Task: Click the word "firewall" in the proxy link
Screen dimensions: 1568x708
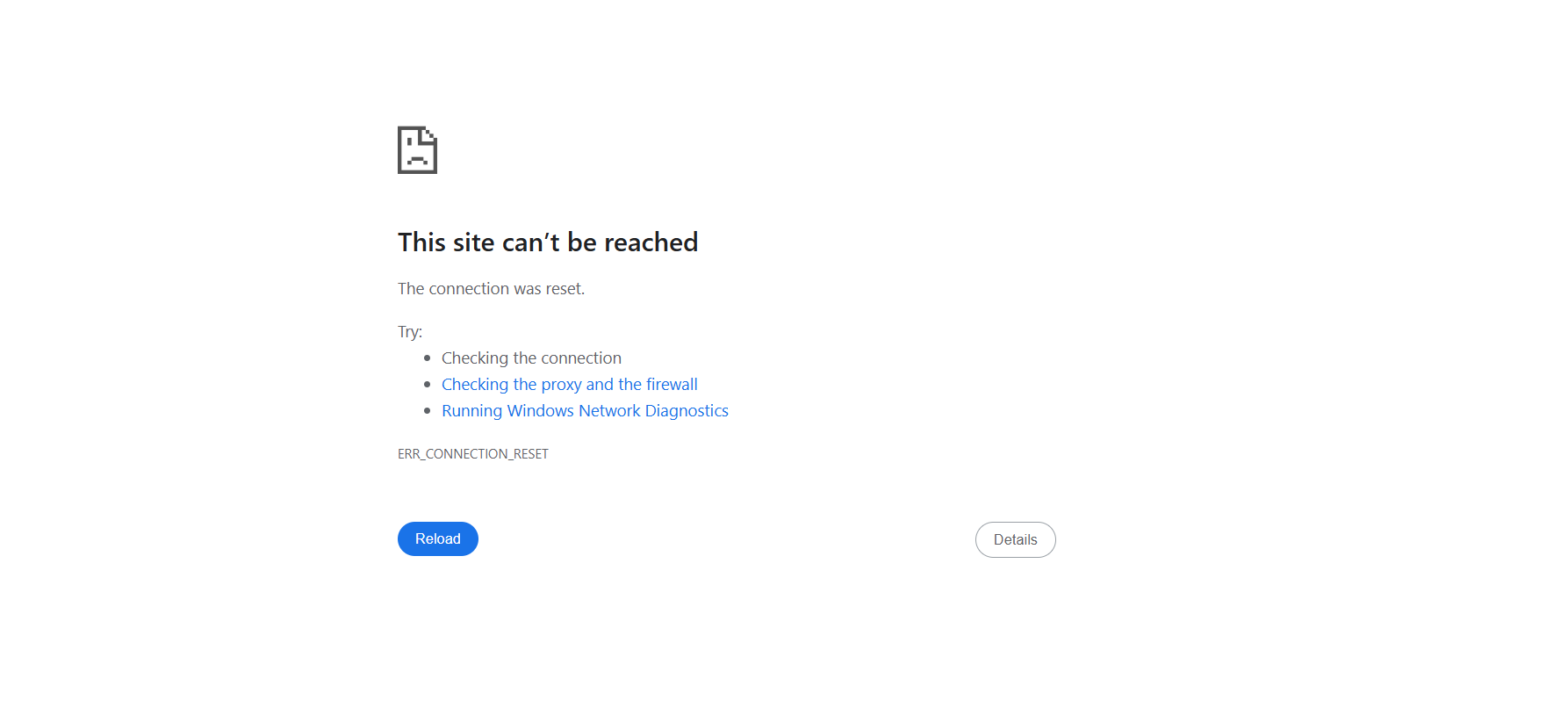Action: pos(672,384)
